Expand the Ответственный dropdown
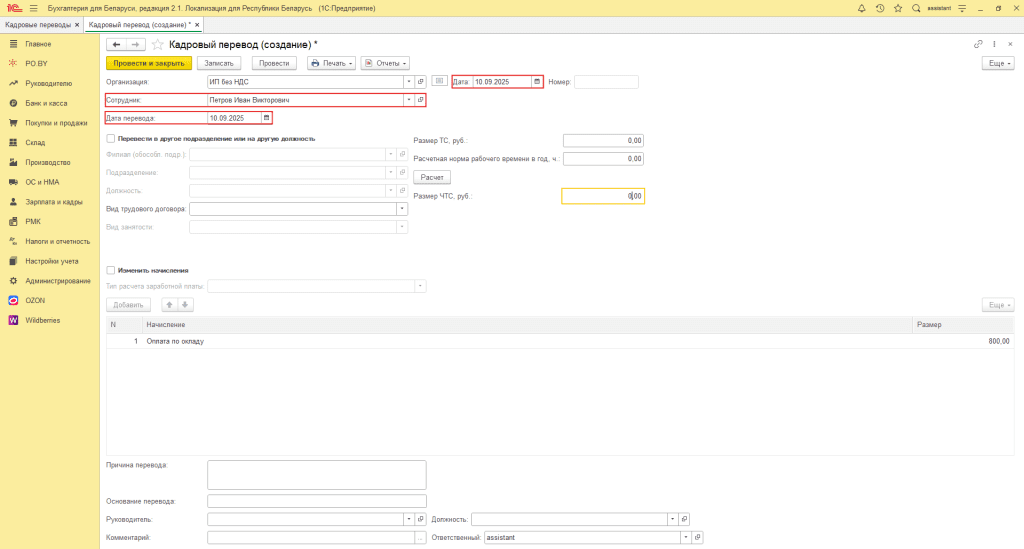Viewport: 1024px width, 549px height. (686, 538)
